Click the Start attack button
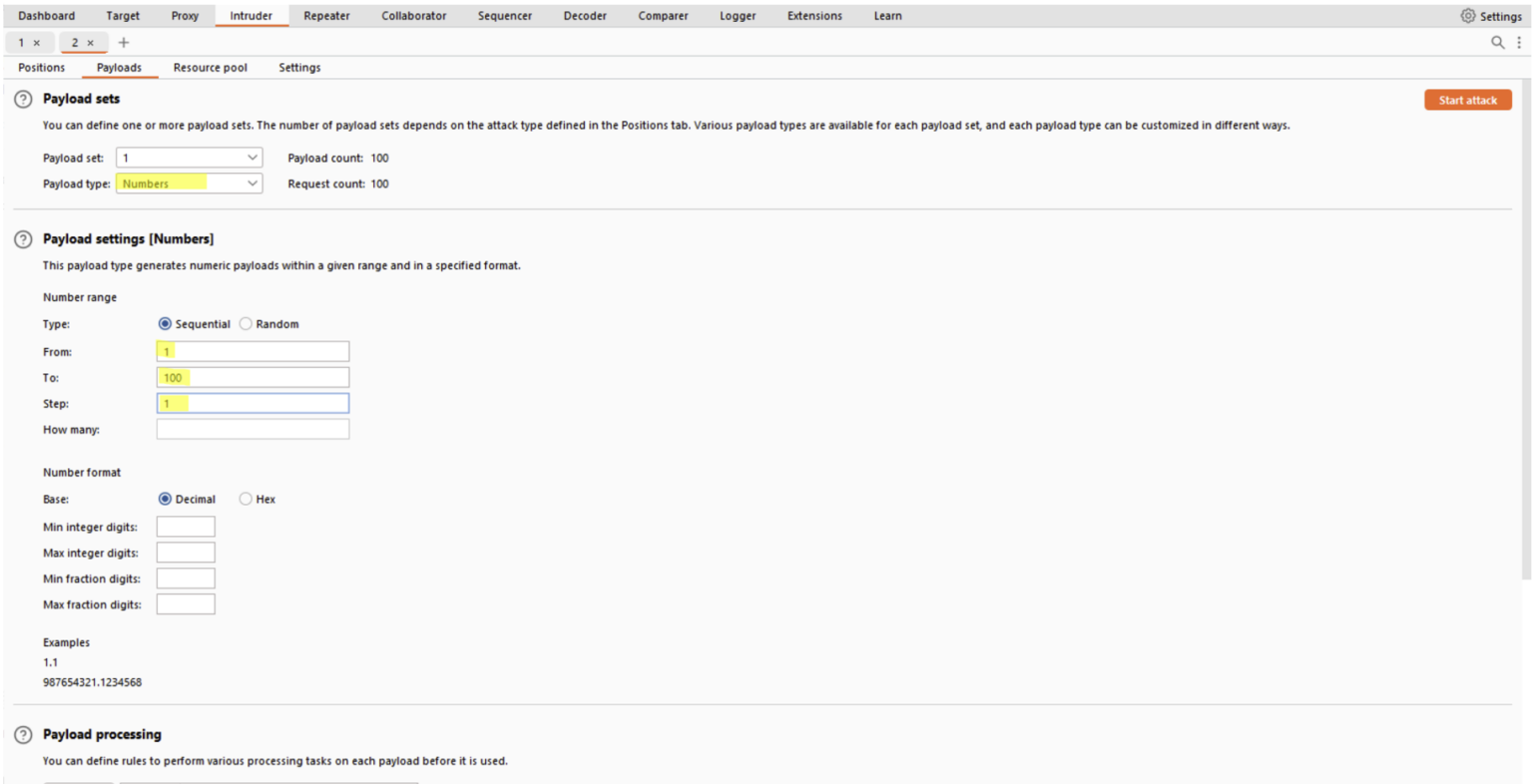 point(1467,99)
